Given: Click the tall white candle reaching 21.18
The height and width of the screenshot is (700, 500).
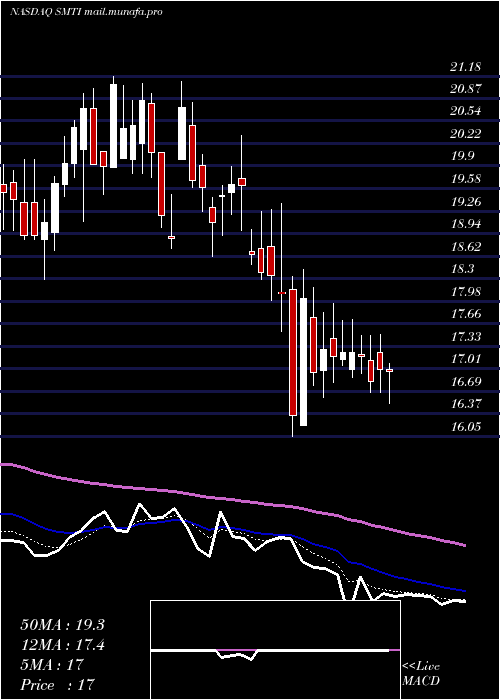Looking at the screenshot, I should pos(113,125).
